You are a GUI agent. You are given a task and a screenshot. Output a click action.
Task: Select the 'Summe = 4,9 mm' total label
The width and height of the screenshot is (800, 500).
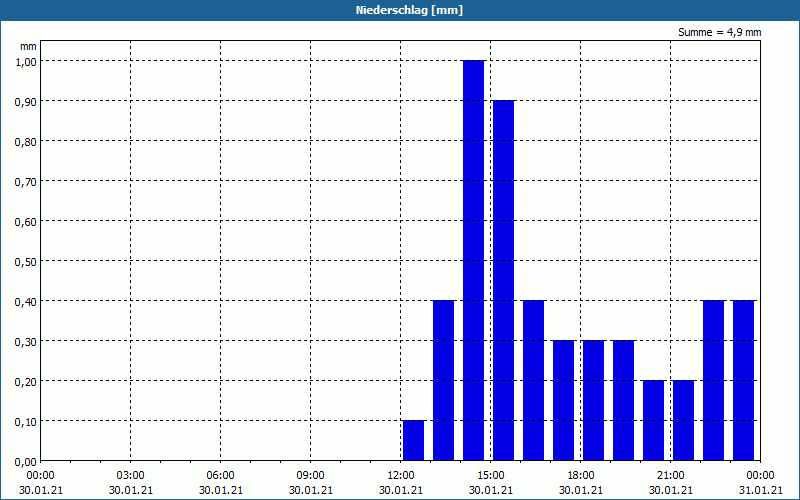[719, 32]
